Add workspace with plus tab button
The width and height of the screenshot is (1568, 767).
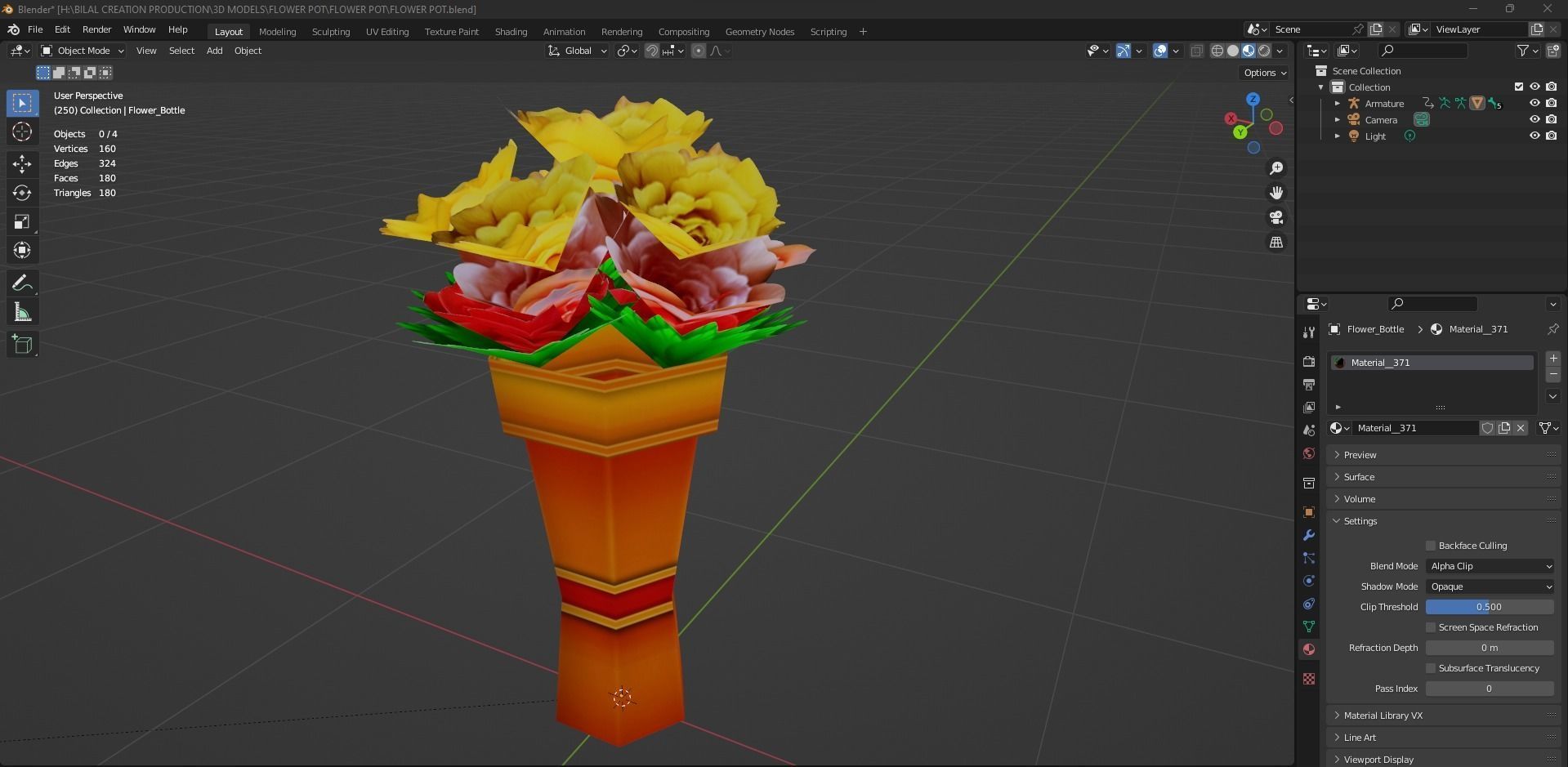(x=863, y=32)
